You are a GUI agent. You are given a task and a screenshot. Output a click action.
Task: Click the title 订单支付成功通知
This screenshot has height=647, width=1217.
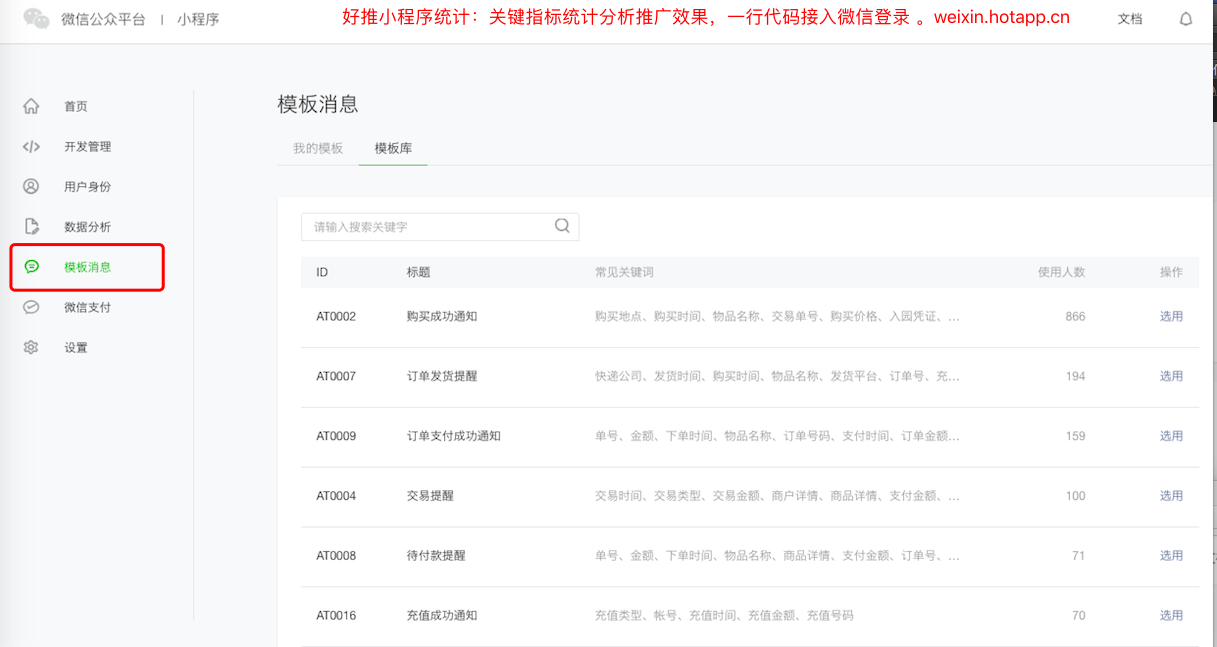[x=454, y=436]
